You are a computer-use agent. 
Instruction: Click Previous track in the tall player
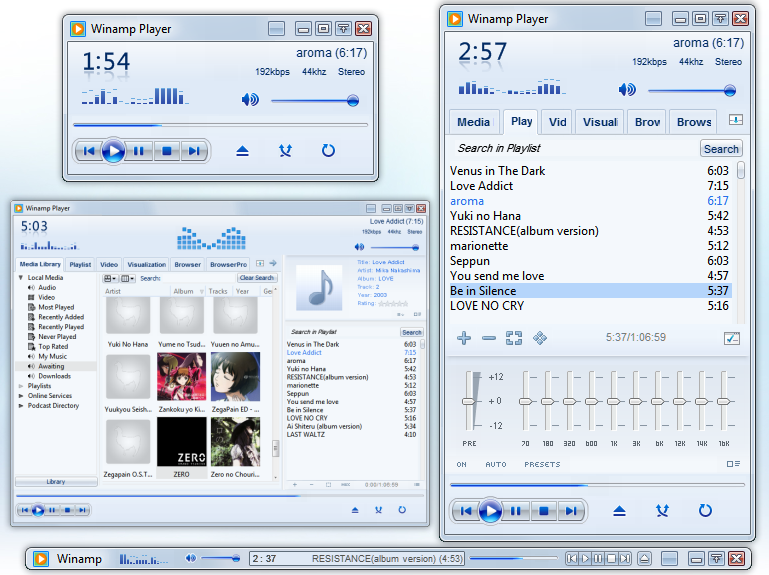pos(465,511)
